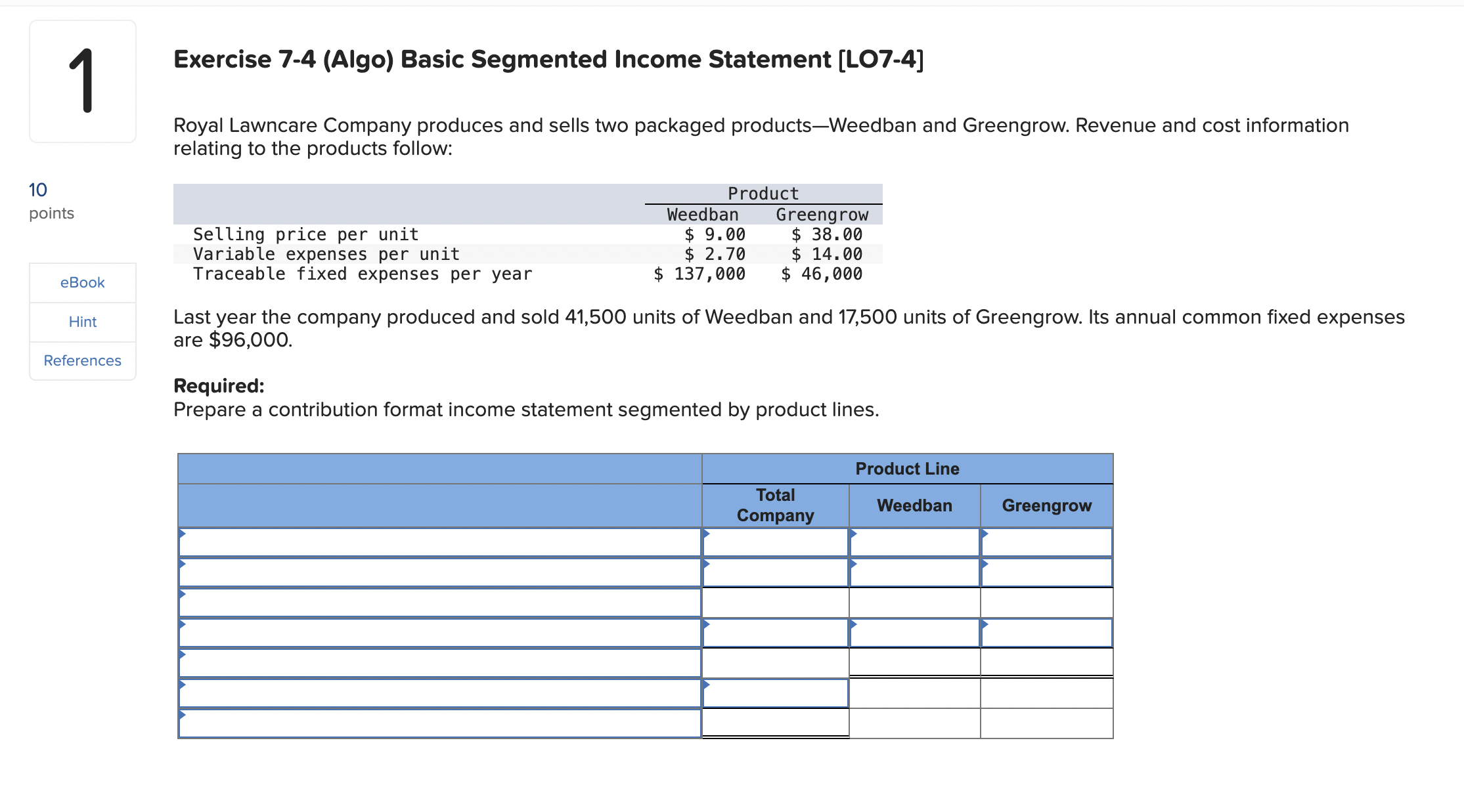Screen dimensions: 1464x812
Task: Click the Weedban column header
Action: 914,505
